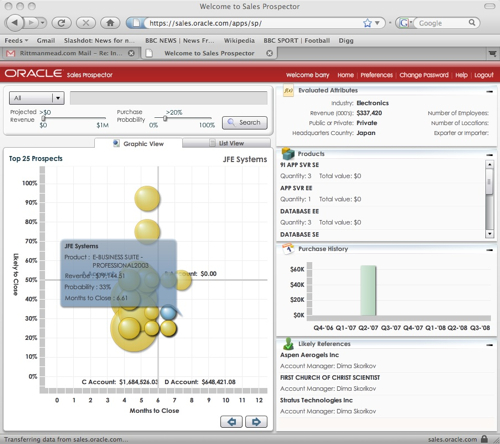Bookmark the page with the star icon
500x444 pixels.
point(367,23)
